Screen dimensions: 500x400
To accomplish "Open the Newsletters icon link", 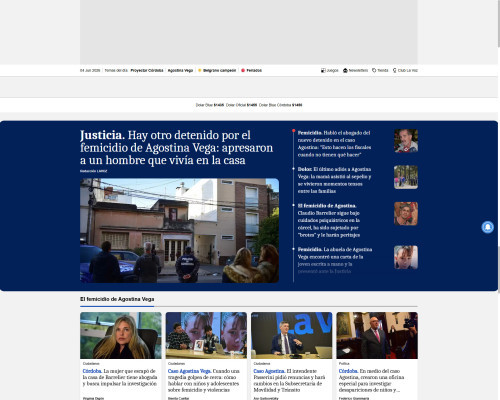I will tap(355, 70).
